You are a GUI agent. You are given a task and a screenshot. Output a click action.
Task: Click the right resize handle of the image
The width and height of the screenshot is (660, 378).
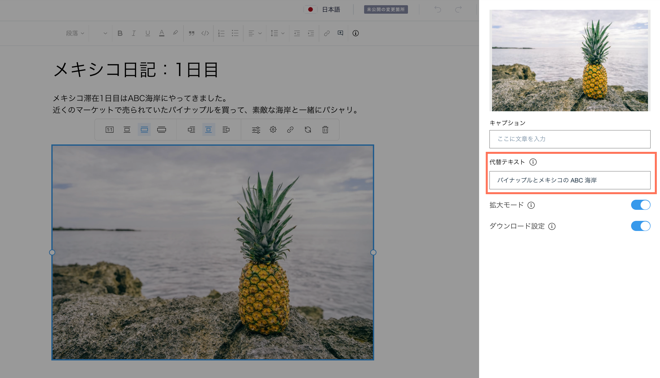click(373, 253)
